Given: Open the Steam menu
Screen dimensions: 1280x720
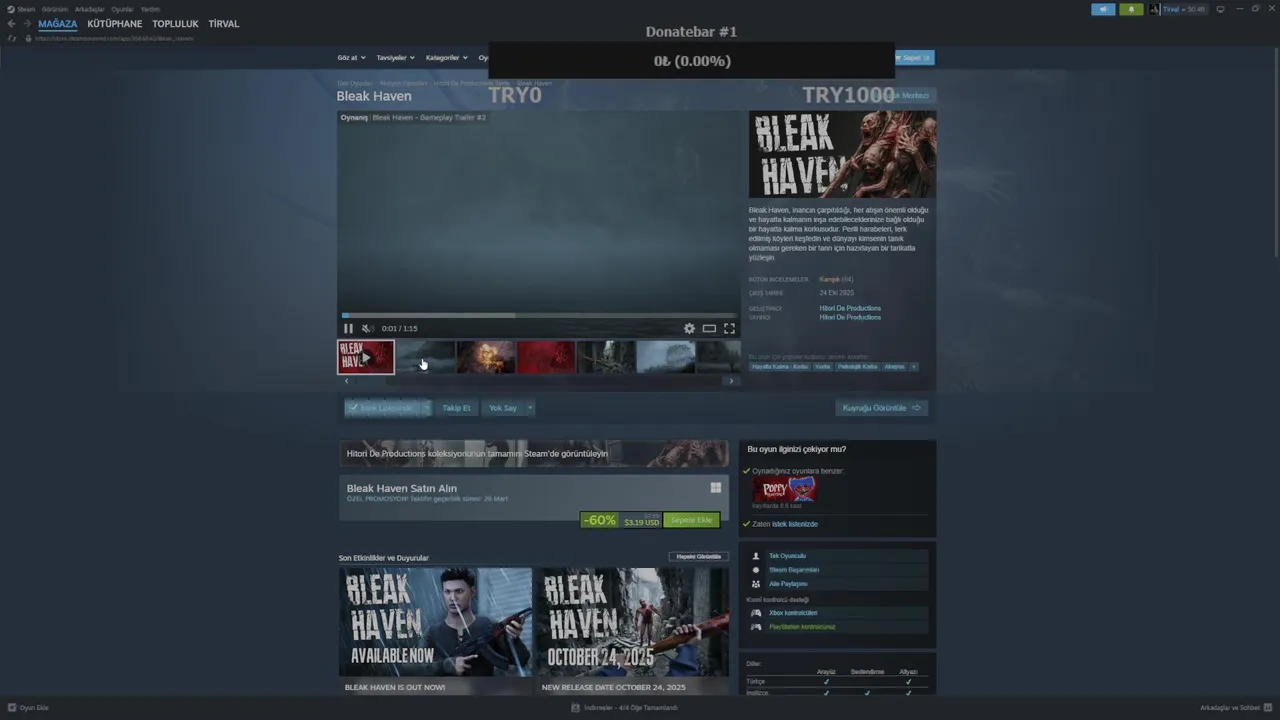Looking at the screenshot, I should (x=26, y=9).
